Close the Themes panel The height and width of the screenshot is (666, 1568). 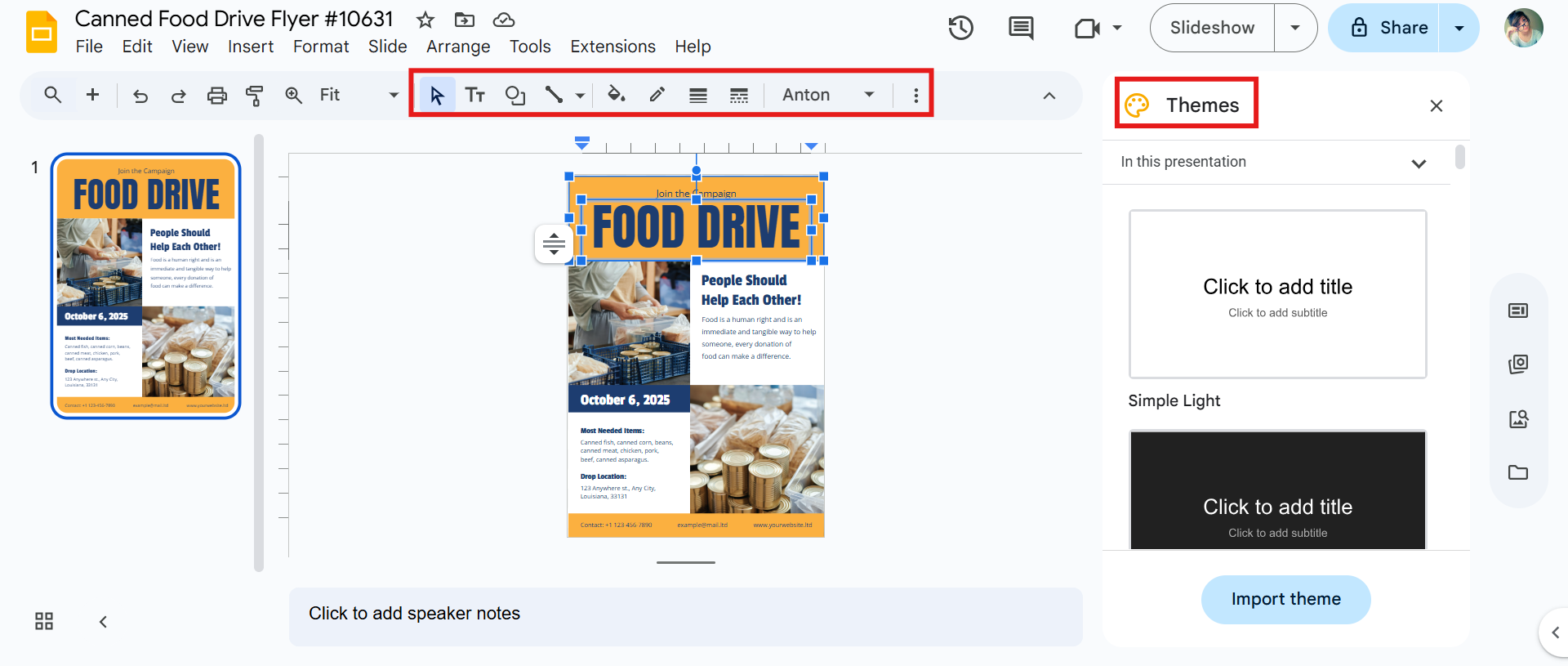[1437, 105]
